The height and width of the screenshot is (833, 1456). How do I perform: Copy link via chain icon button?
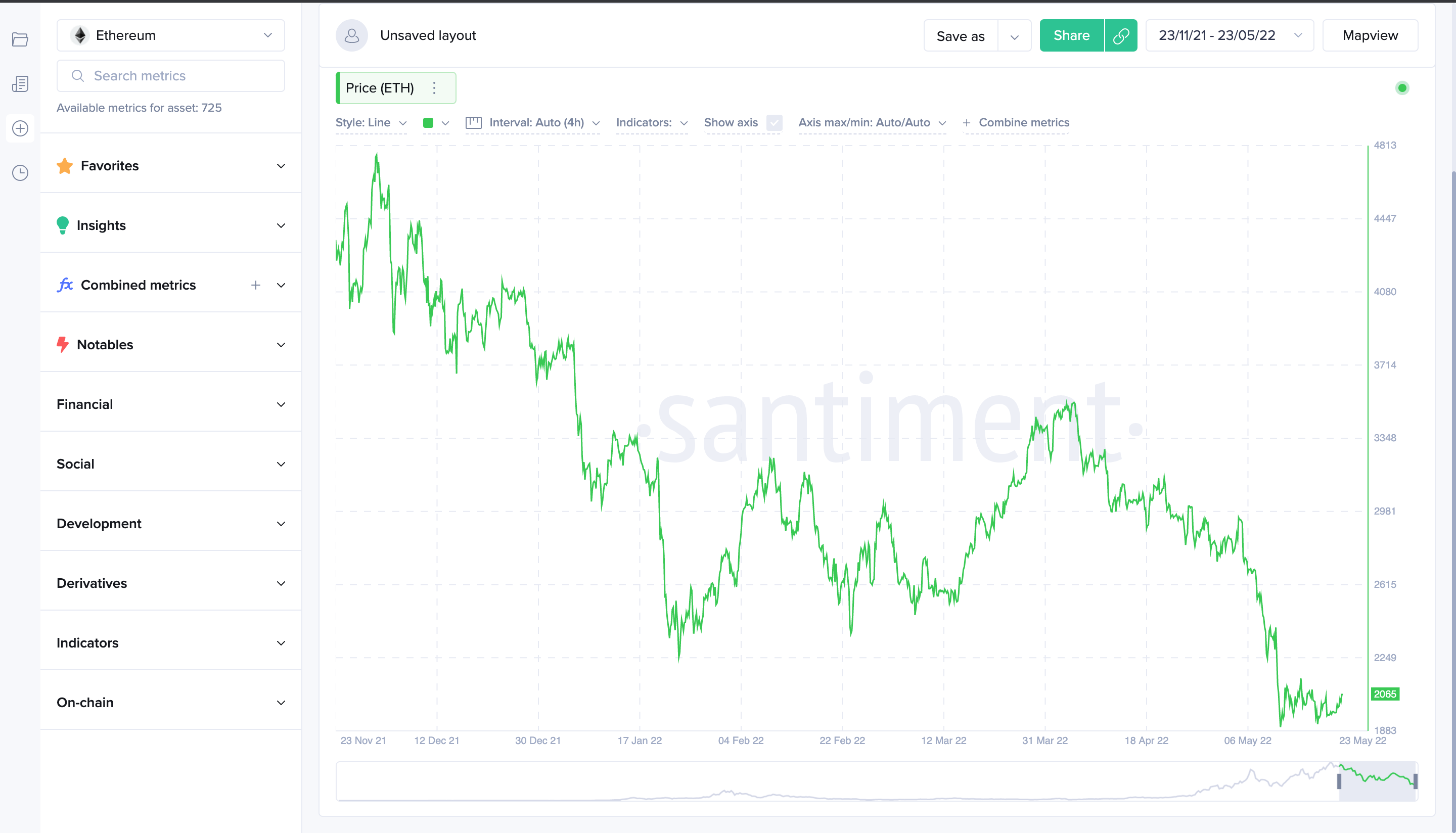click(1121, 35)
